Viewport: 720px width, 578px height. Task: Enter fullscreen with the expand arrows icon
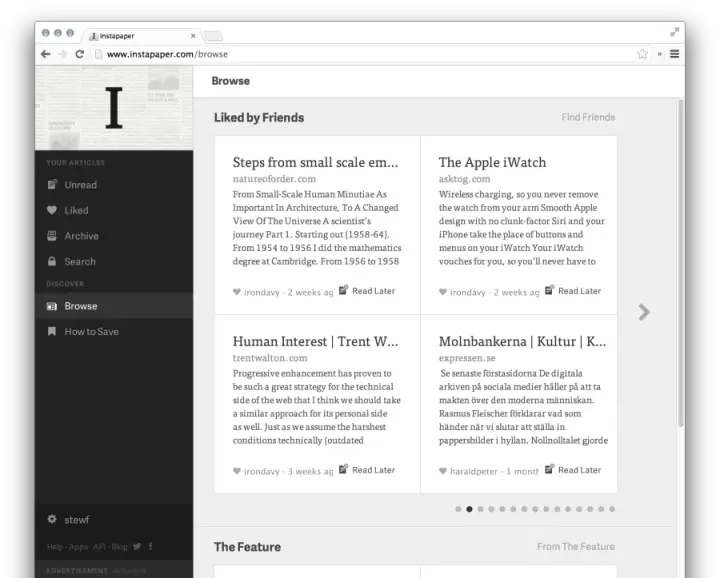coord(674,32)
